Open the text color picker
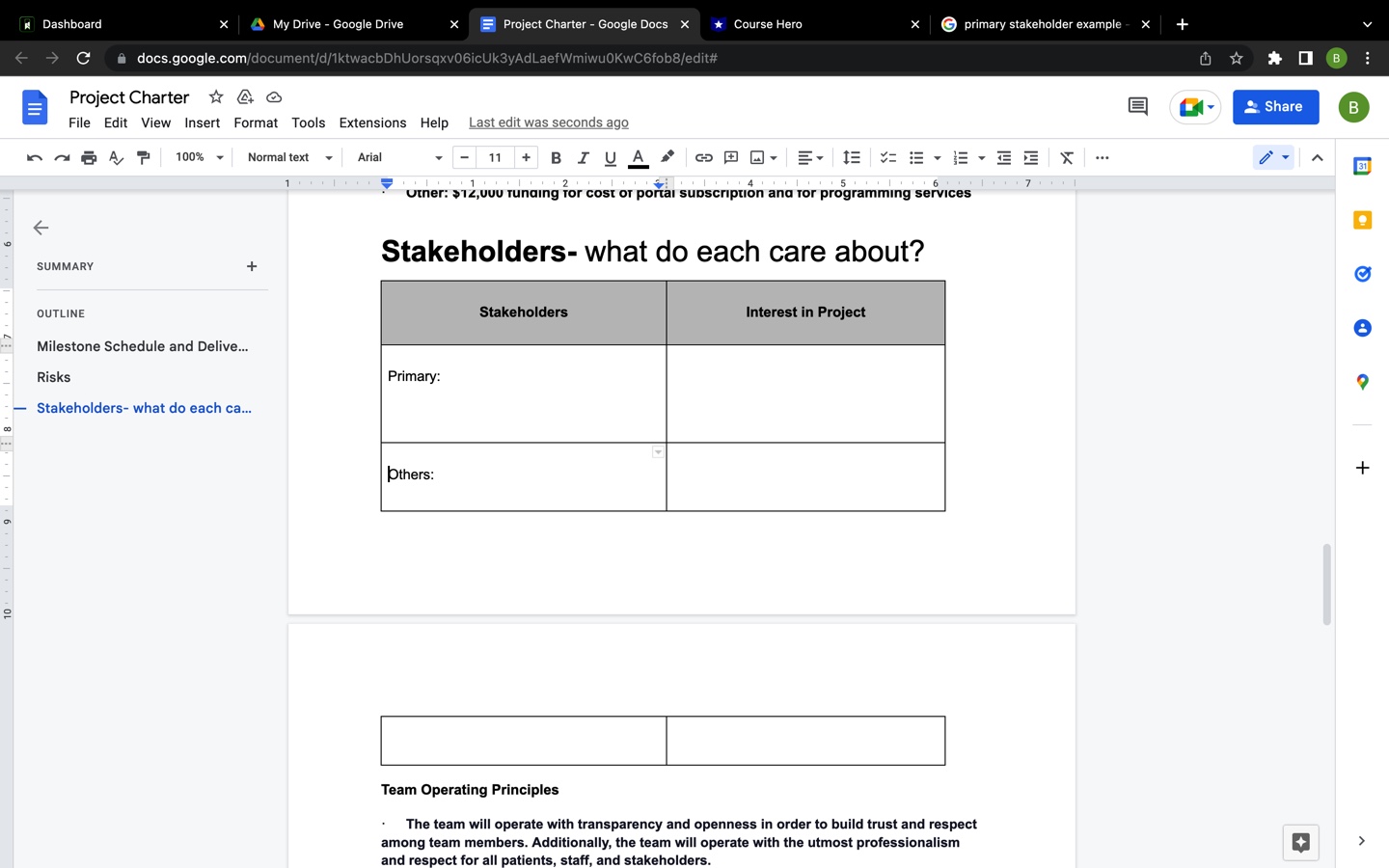The image size is (1389, 868). (638, 157)
